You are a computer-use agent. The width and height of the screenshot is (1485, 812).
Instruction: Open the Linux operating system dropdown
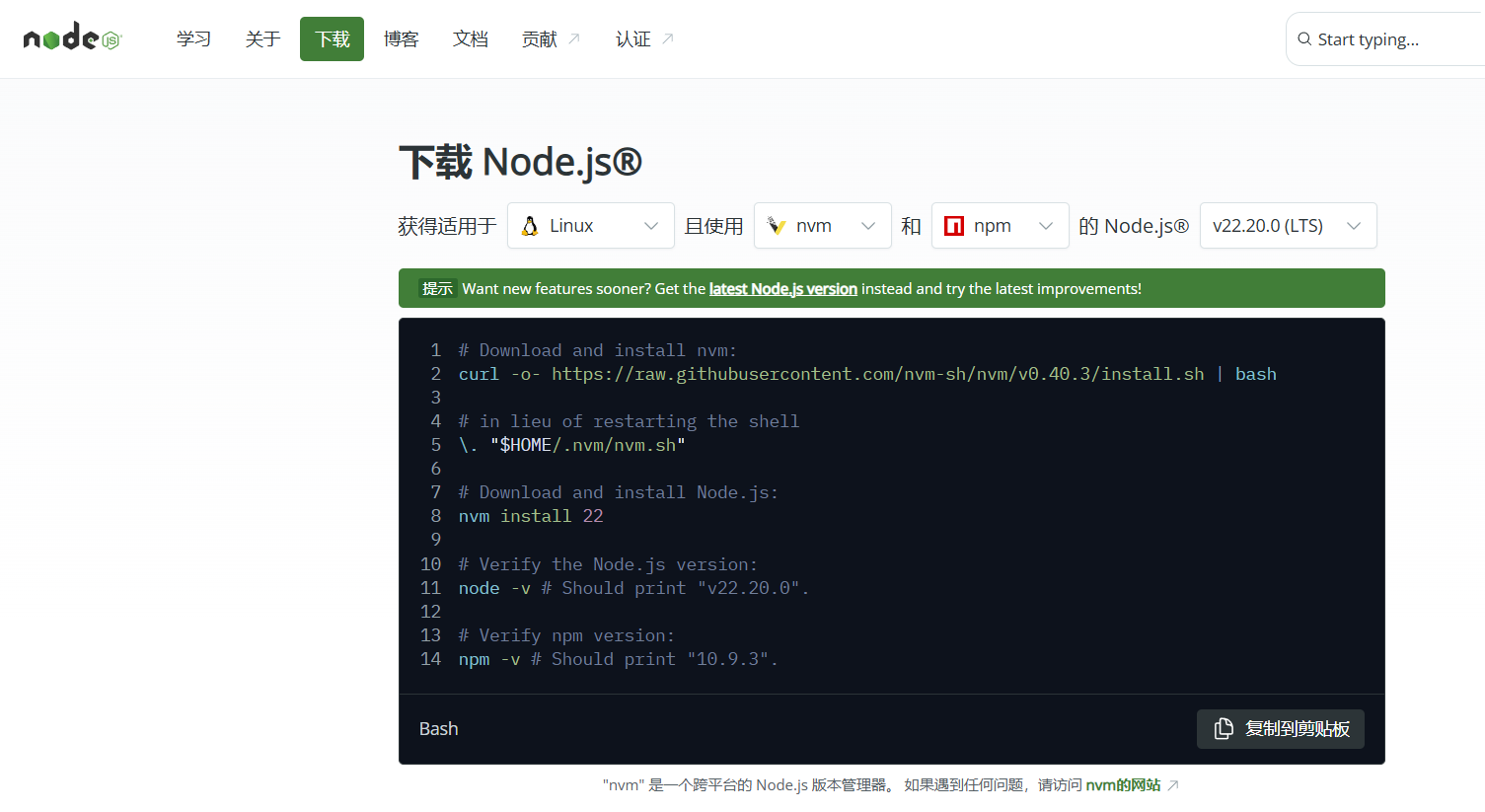click(x=591, y=226)
